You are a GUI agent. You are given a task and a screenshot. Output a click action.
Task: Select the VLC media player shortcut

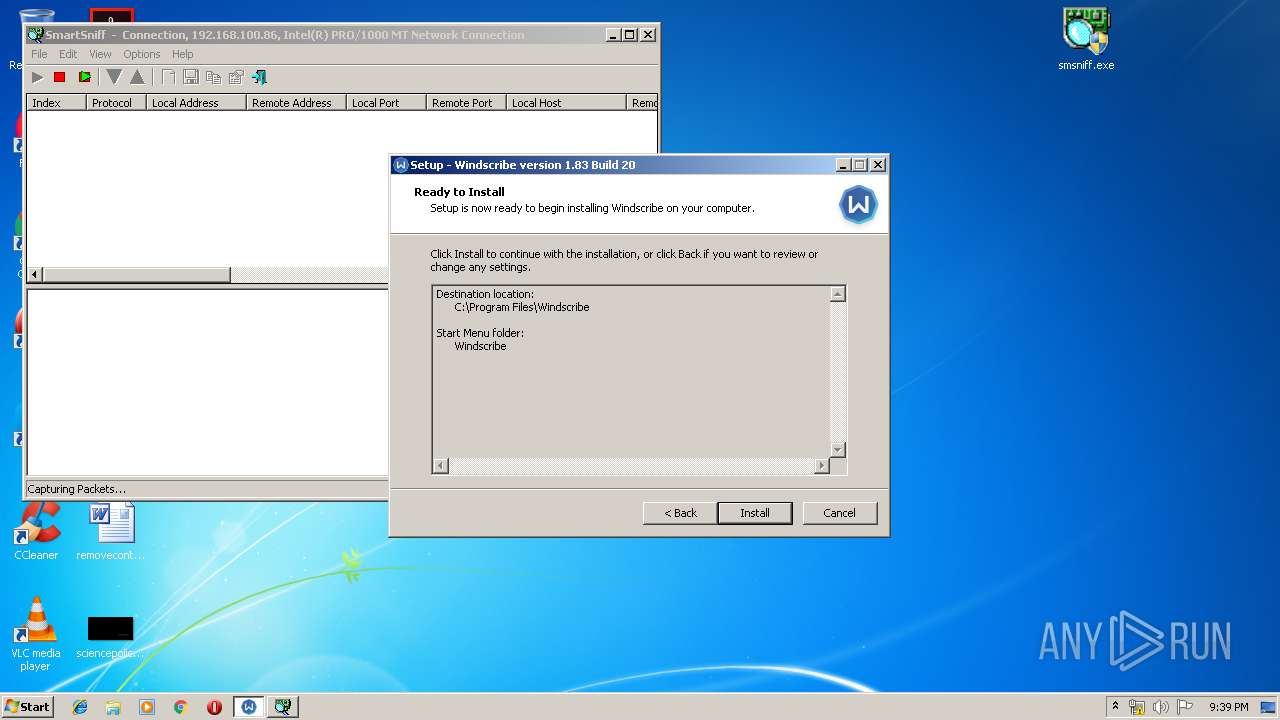(36, 634)
